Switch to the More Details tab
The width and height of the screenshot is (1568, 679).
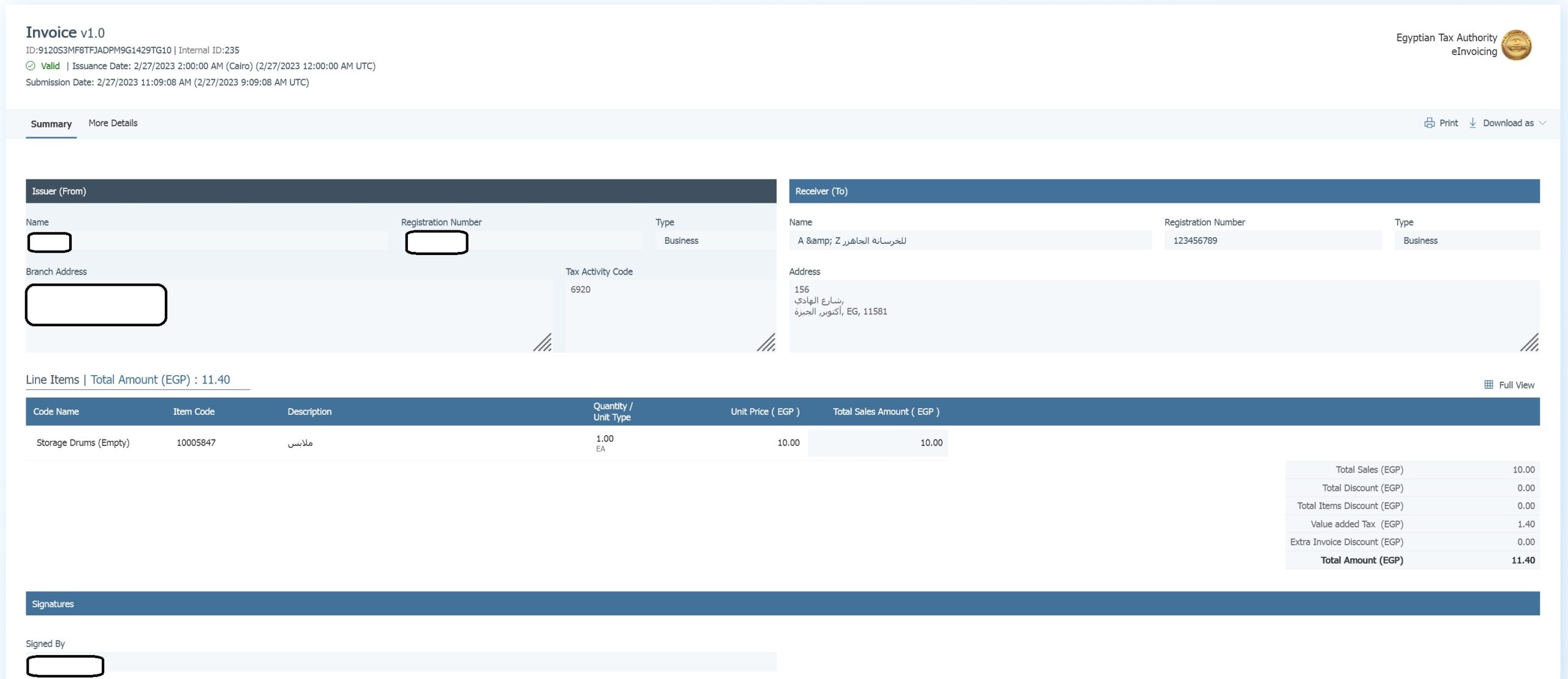click(113, 123)
